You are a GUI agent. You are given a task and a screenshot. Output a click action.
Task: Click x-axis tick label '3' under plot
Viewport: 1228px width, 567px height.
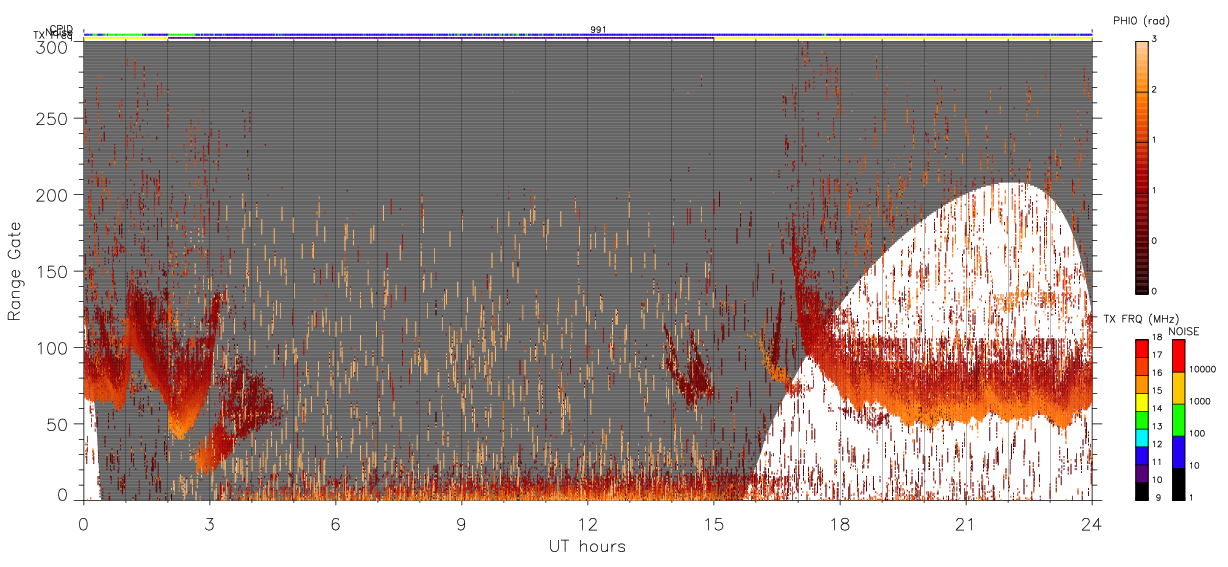tap(209, 524)
